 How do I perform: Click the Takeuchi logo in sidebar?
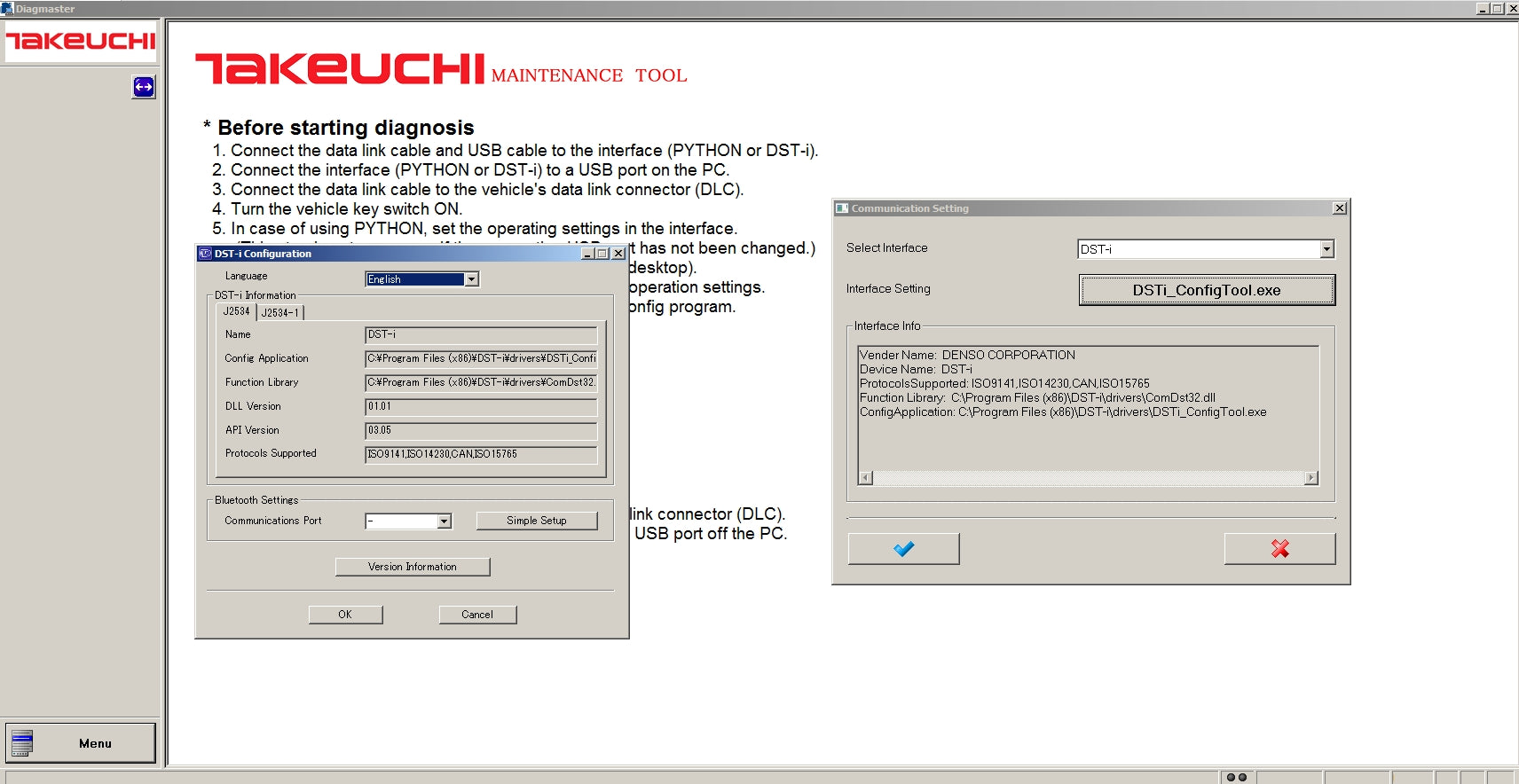coord(81,41)
